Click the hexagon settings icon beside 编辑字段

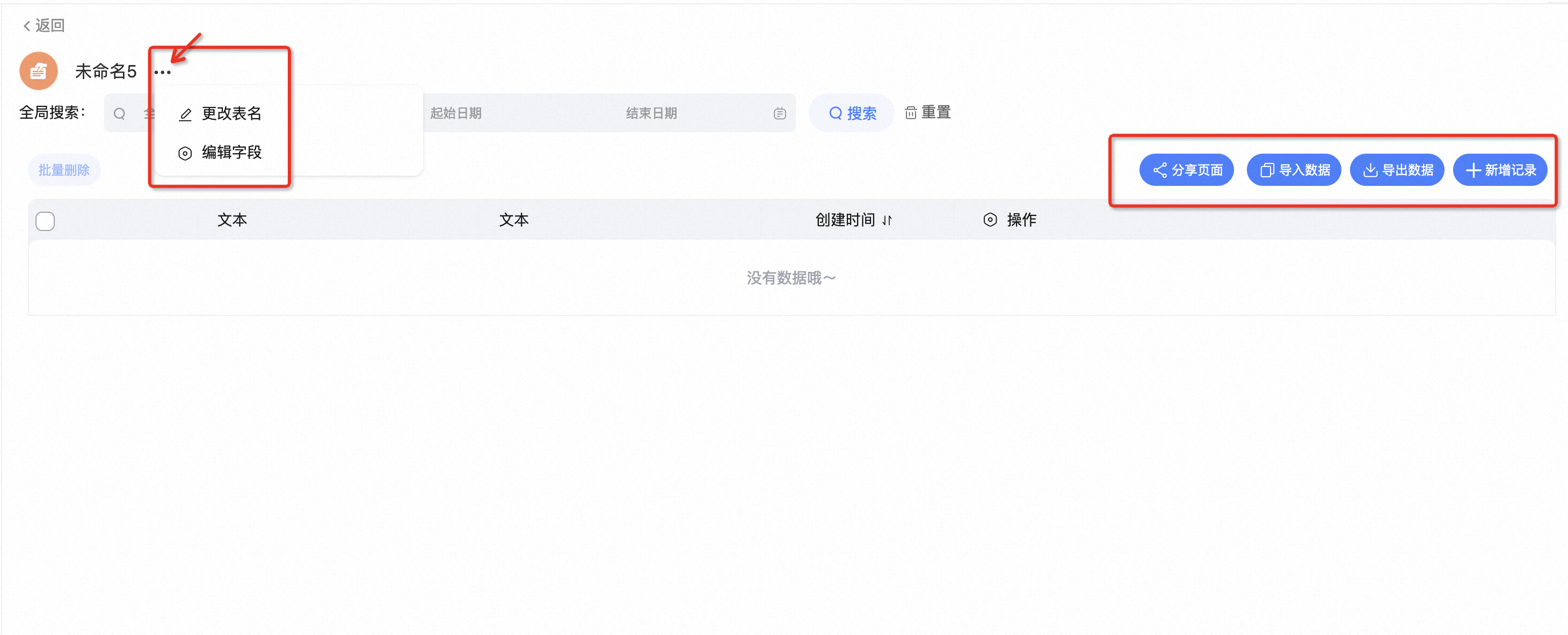click(x=185, y=154)
